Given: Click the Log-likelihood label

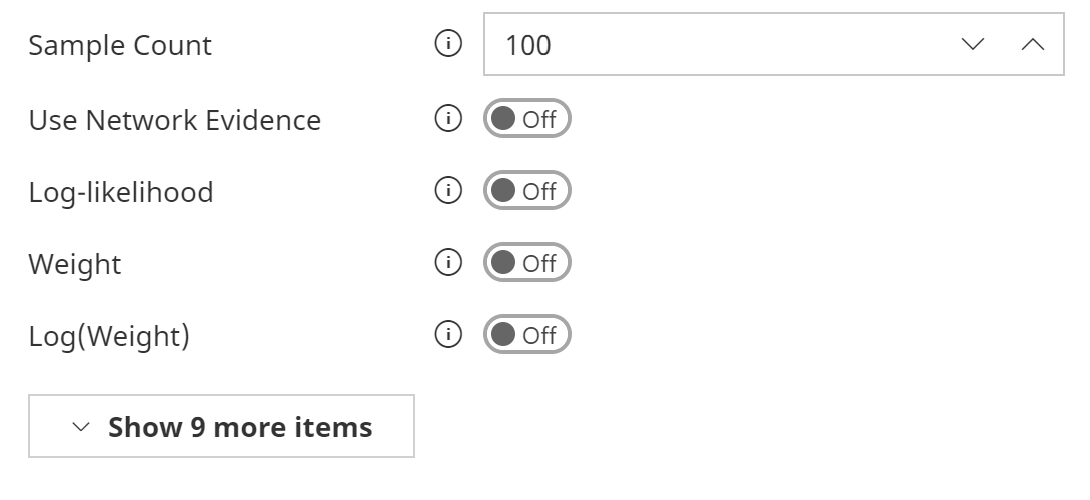Looking at the screenshot, I should pyautogui.click(x=121, y=192).
